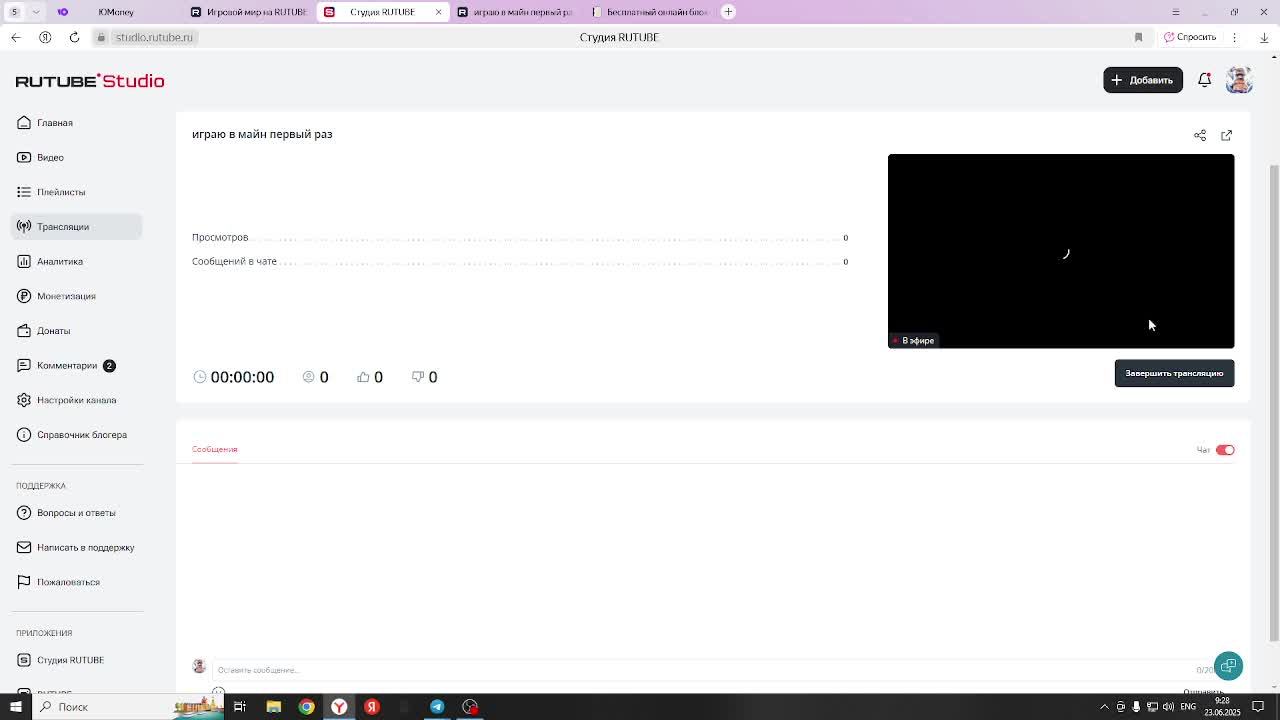Open the user profile avatar menu
1280x720 pixels.
[1239, 80]
